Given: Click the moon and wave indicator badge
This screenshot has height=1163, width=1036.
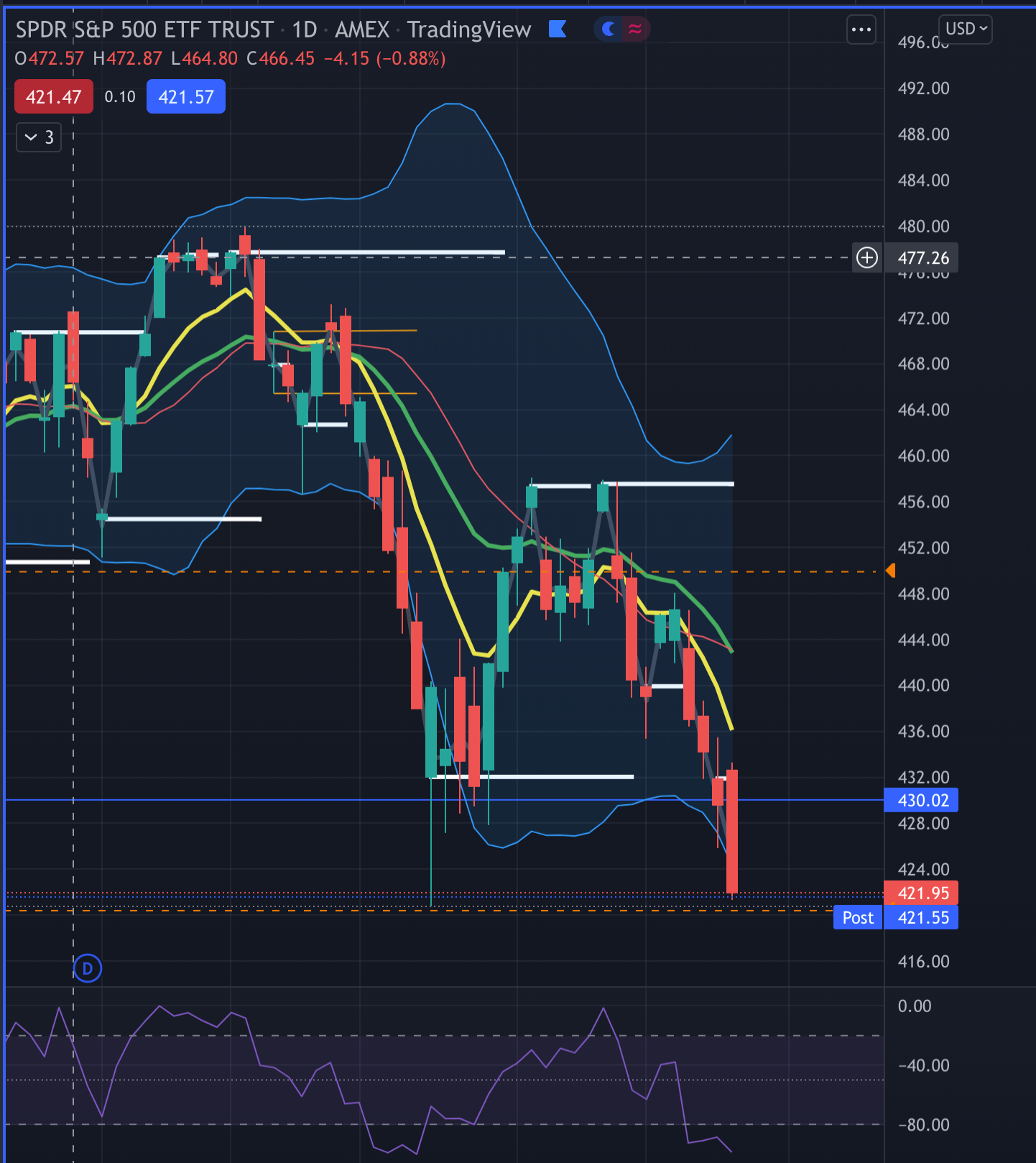Looking at the screenshot, I should click(622, 29).
